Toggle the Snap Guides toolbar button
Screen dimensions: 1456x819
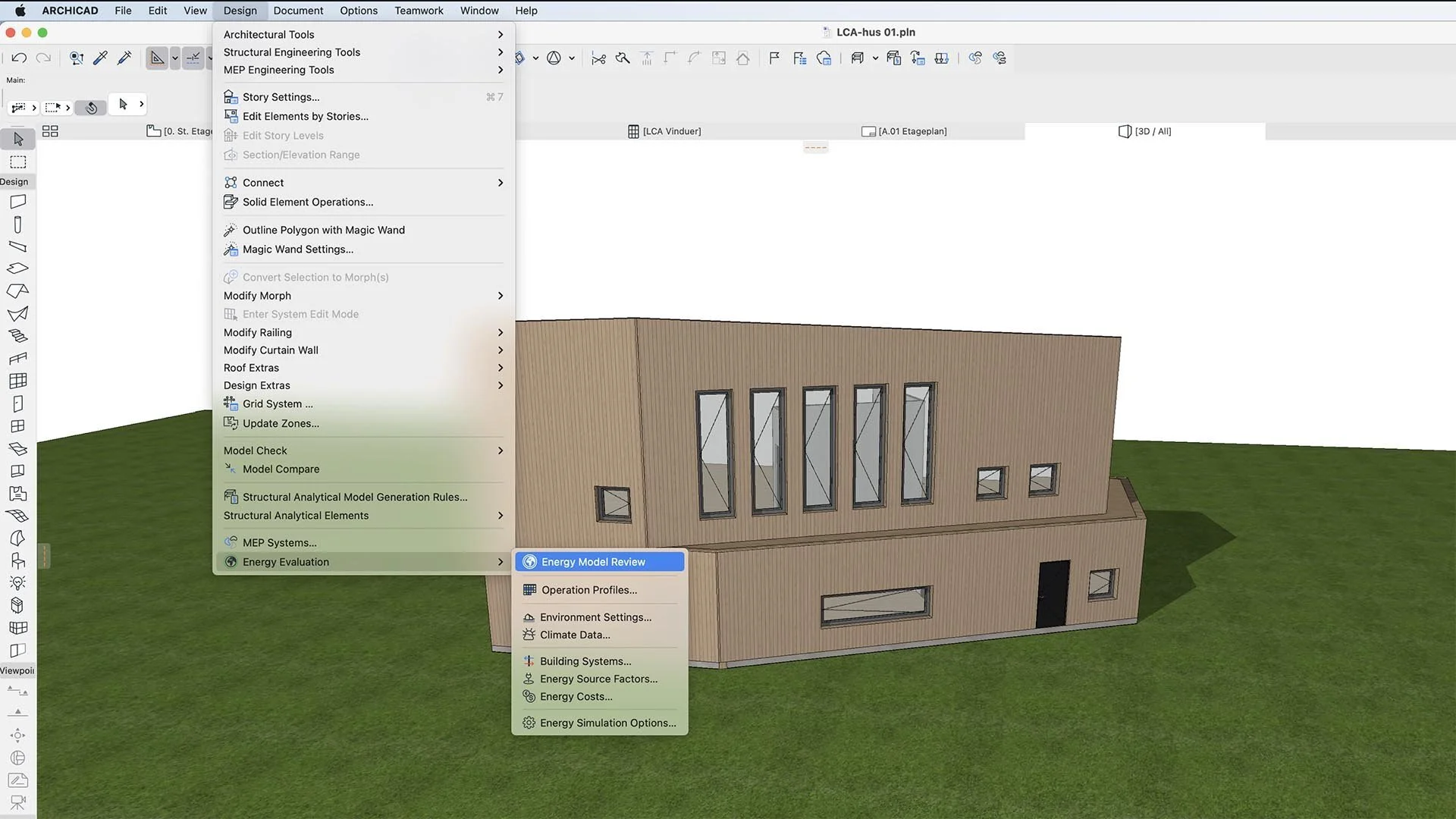coord(193,58)
